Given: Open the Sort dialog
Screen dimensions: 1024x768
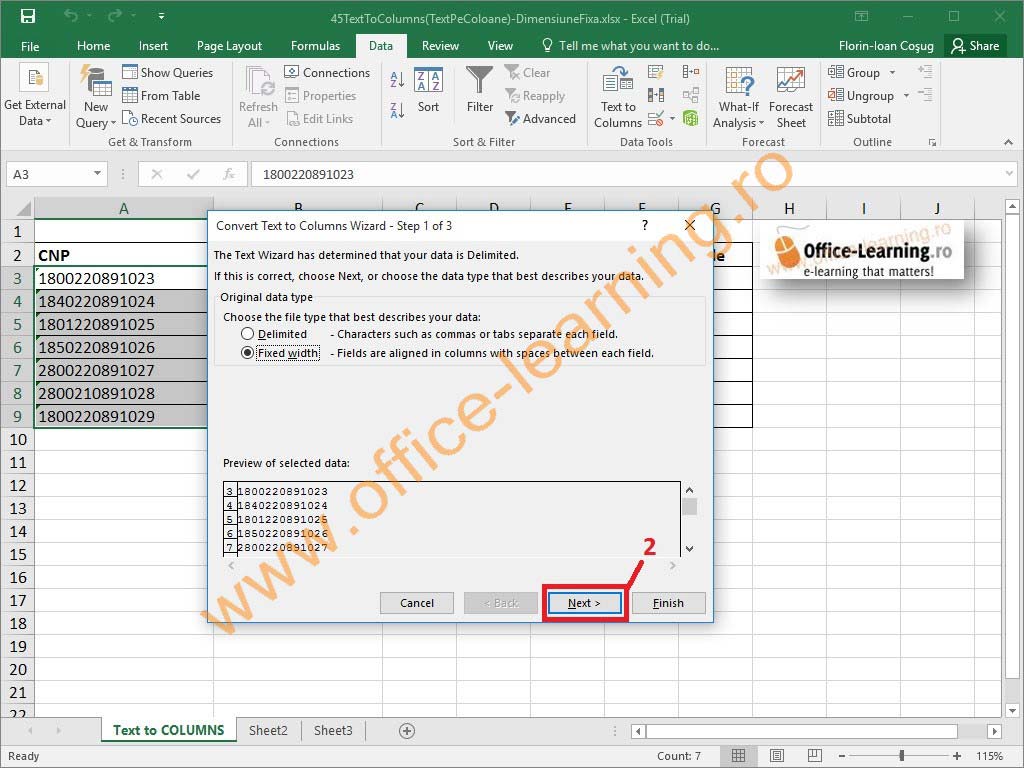Looking at the screenshot, I should tap(428, 90).
